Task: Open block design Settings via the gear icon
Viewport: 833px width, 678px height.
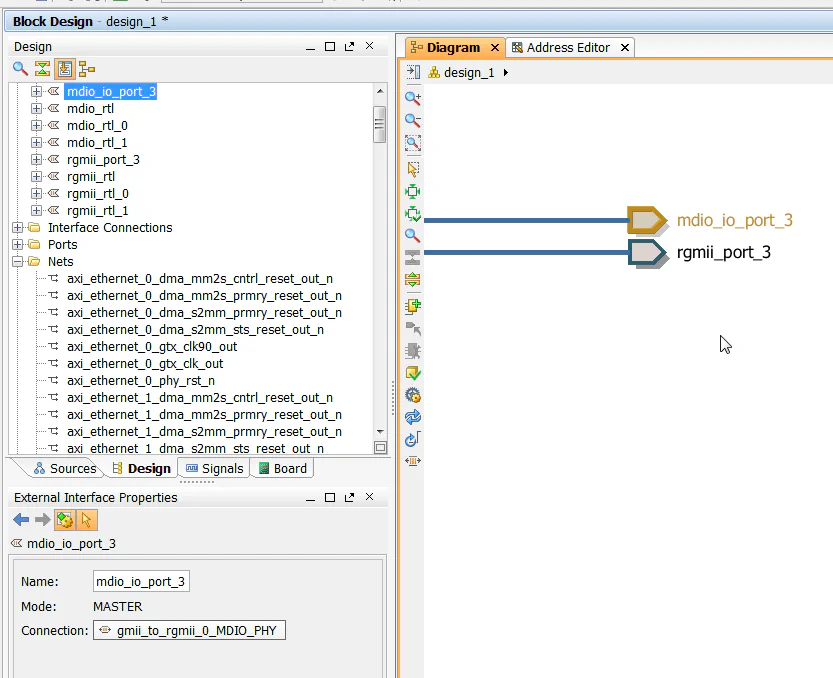Action: tap(412, 395)
